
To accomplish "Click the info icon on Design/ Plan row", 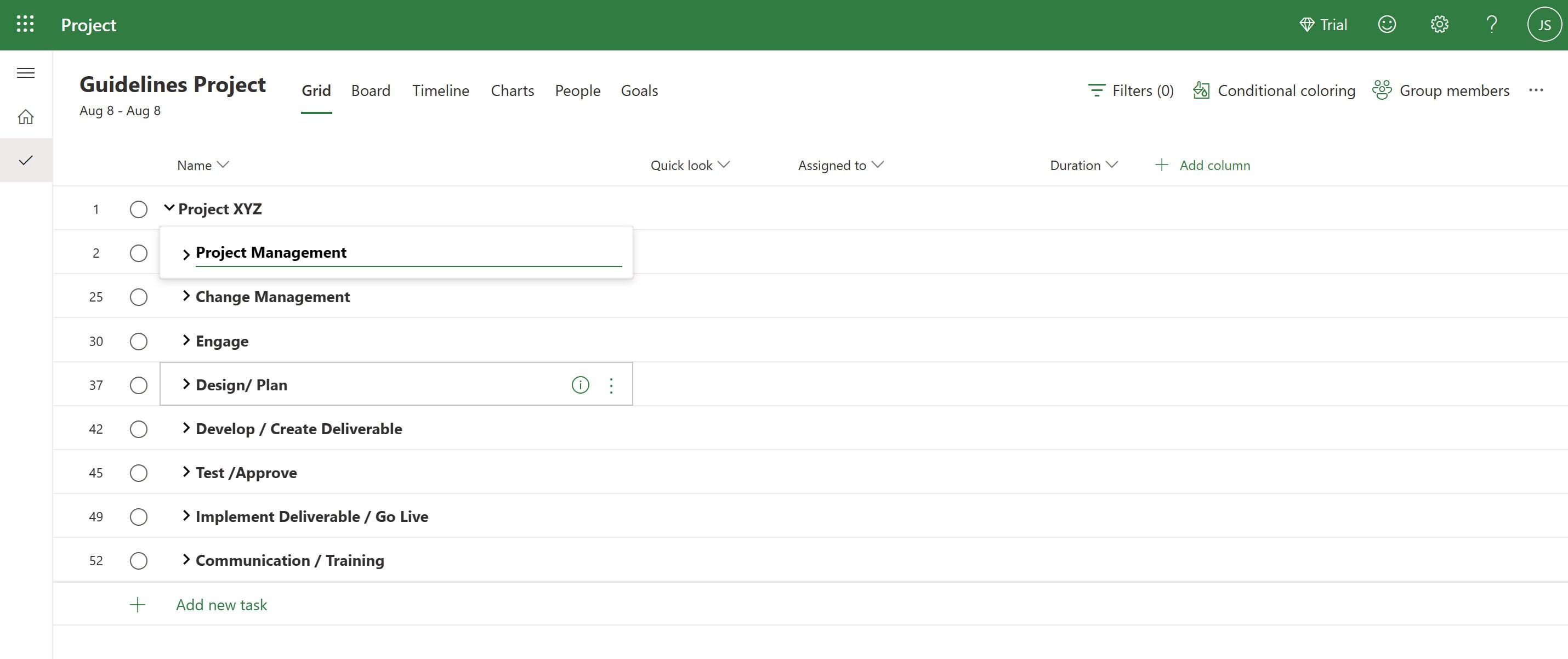I will pos(580,384).
